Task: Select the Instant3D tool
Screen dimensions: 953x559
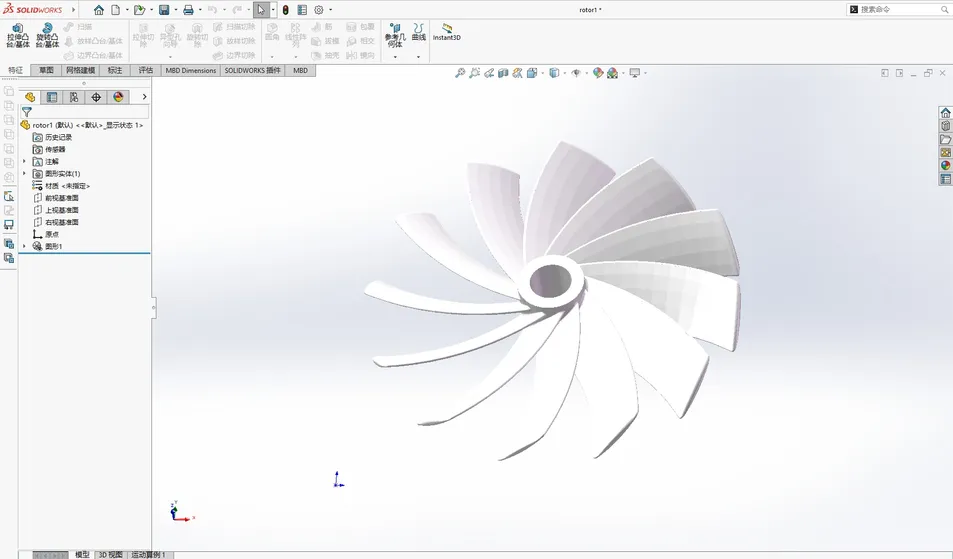Action: click(x=446, y=31)
